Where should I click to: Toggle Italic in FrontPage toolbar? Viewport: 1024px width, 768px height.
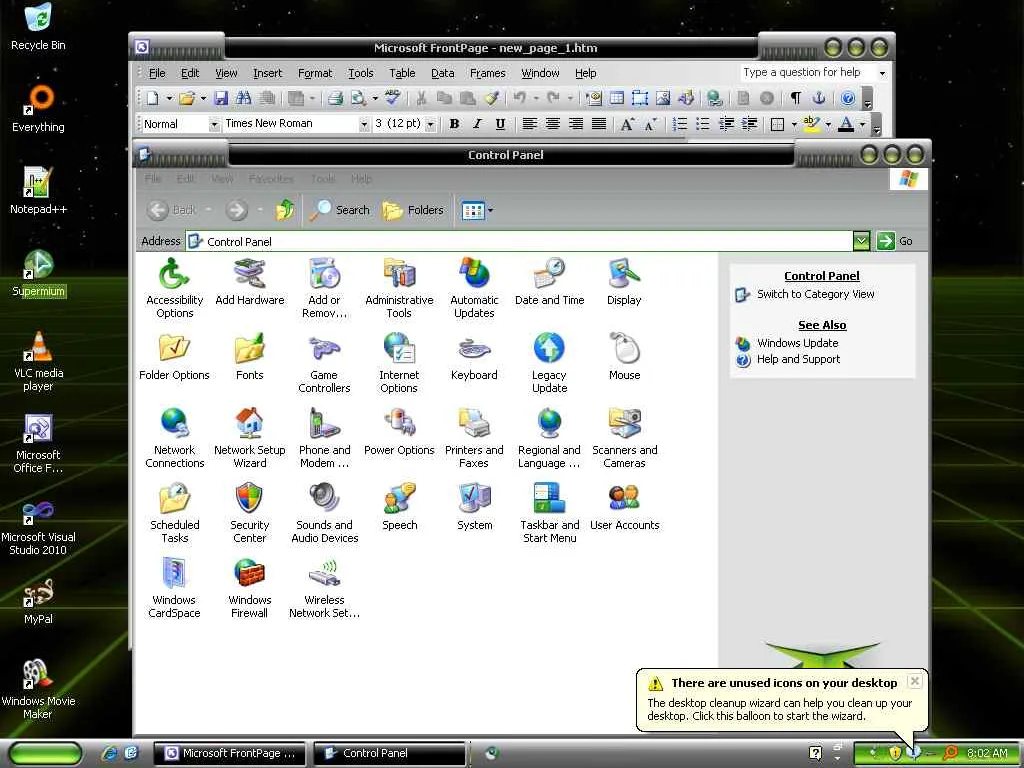point(477,123)
